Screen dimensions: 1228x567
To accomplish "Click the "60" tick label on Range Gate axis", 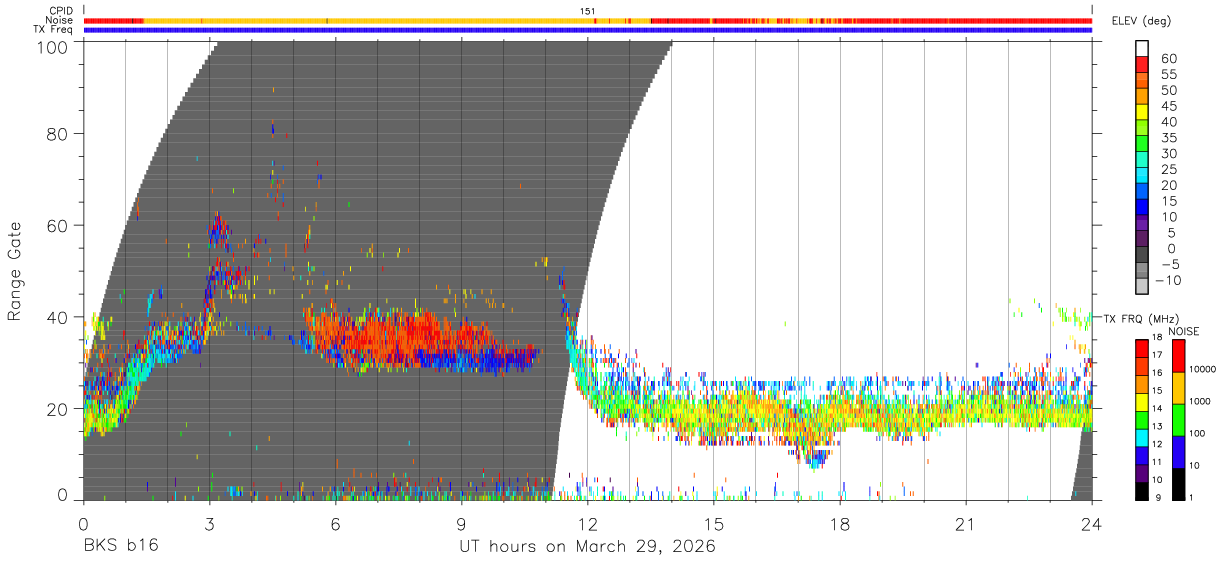I will 57,226.
